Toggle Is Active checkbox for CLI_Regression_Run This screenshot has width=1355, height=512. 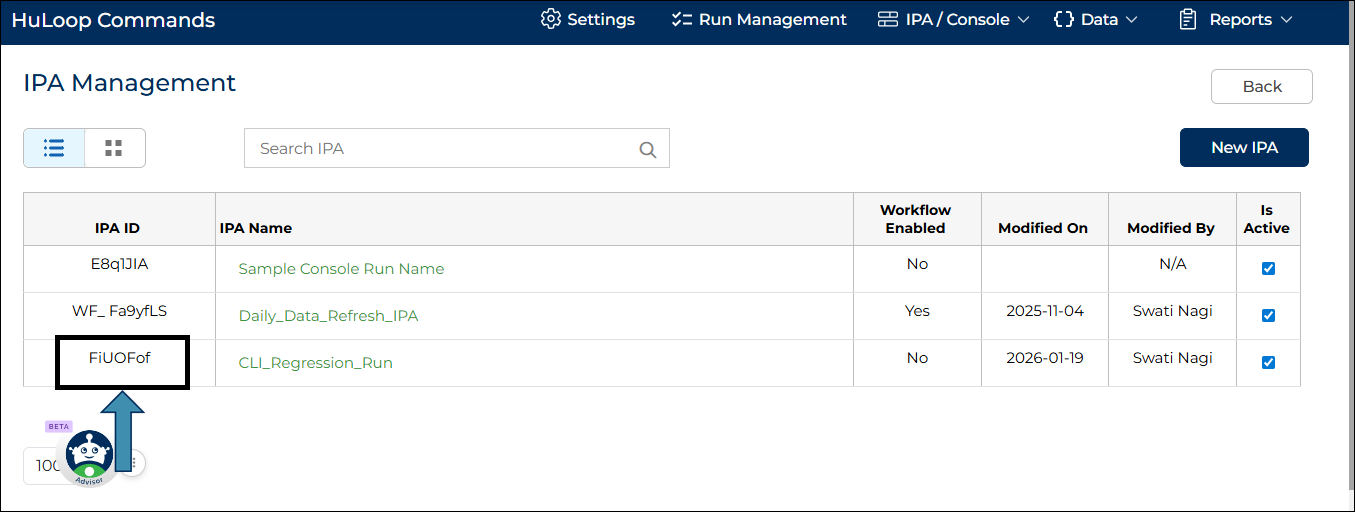[1268, 363]
